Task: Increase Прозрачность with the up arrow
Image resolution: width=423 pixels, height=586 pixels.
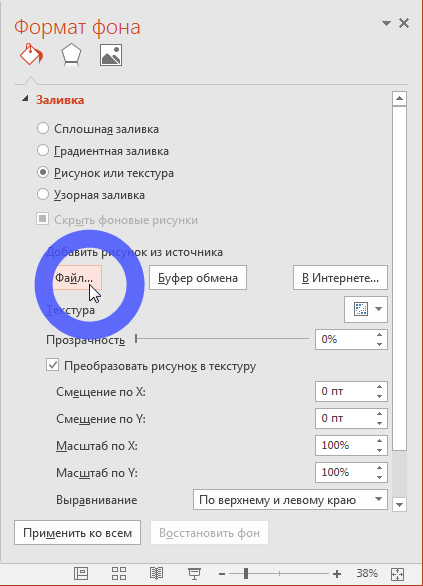Action: 379,334
